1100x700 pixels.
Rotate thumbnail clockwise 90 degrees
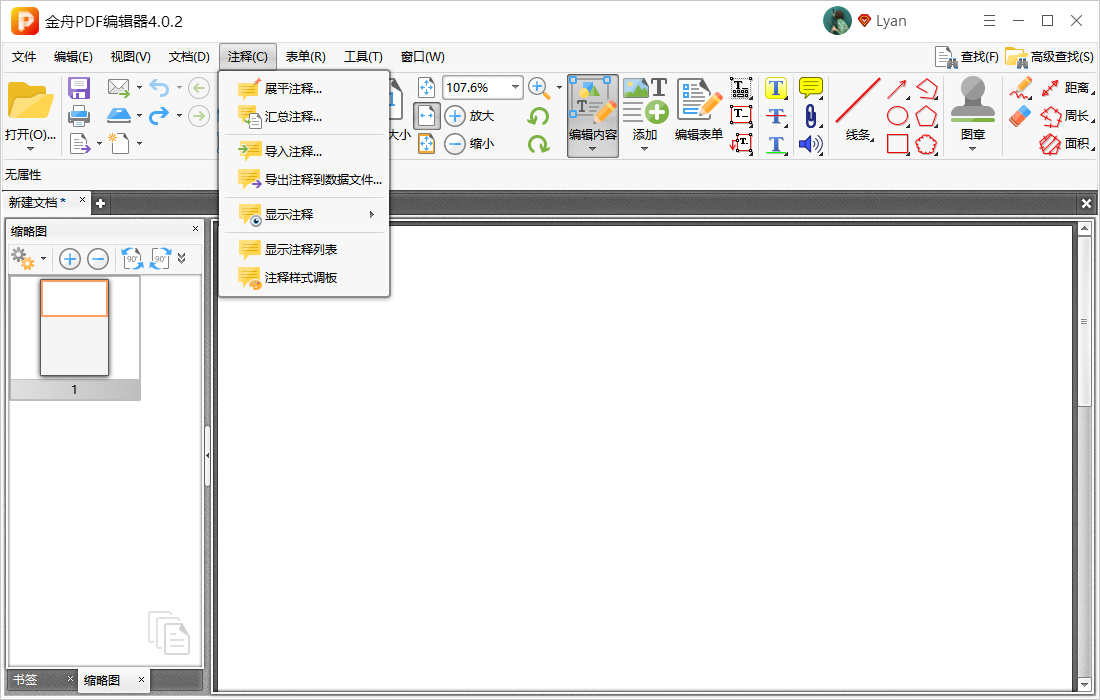coord(161,259)
